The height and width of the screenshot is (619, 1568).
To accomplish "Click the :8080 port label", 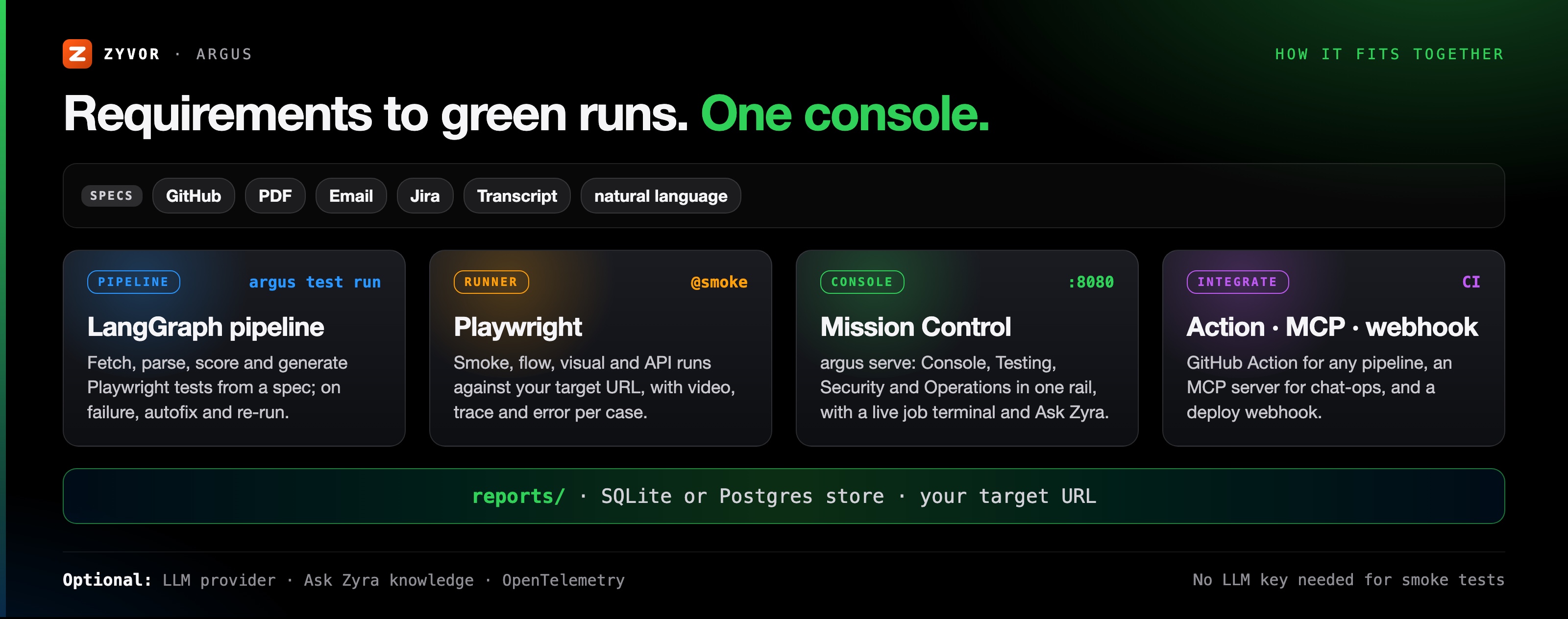I will tap(1091, 282).
